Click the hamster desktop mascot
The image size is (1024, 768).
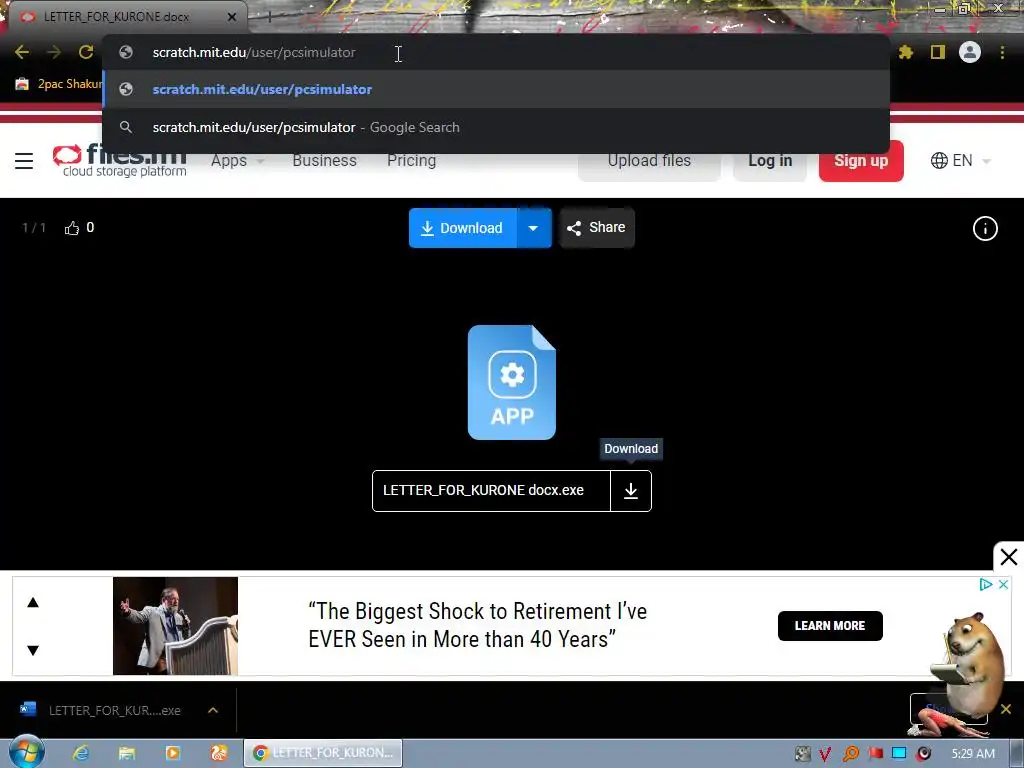click(968, 666)
